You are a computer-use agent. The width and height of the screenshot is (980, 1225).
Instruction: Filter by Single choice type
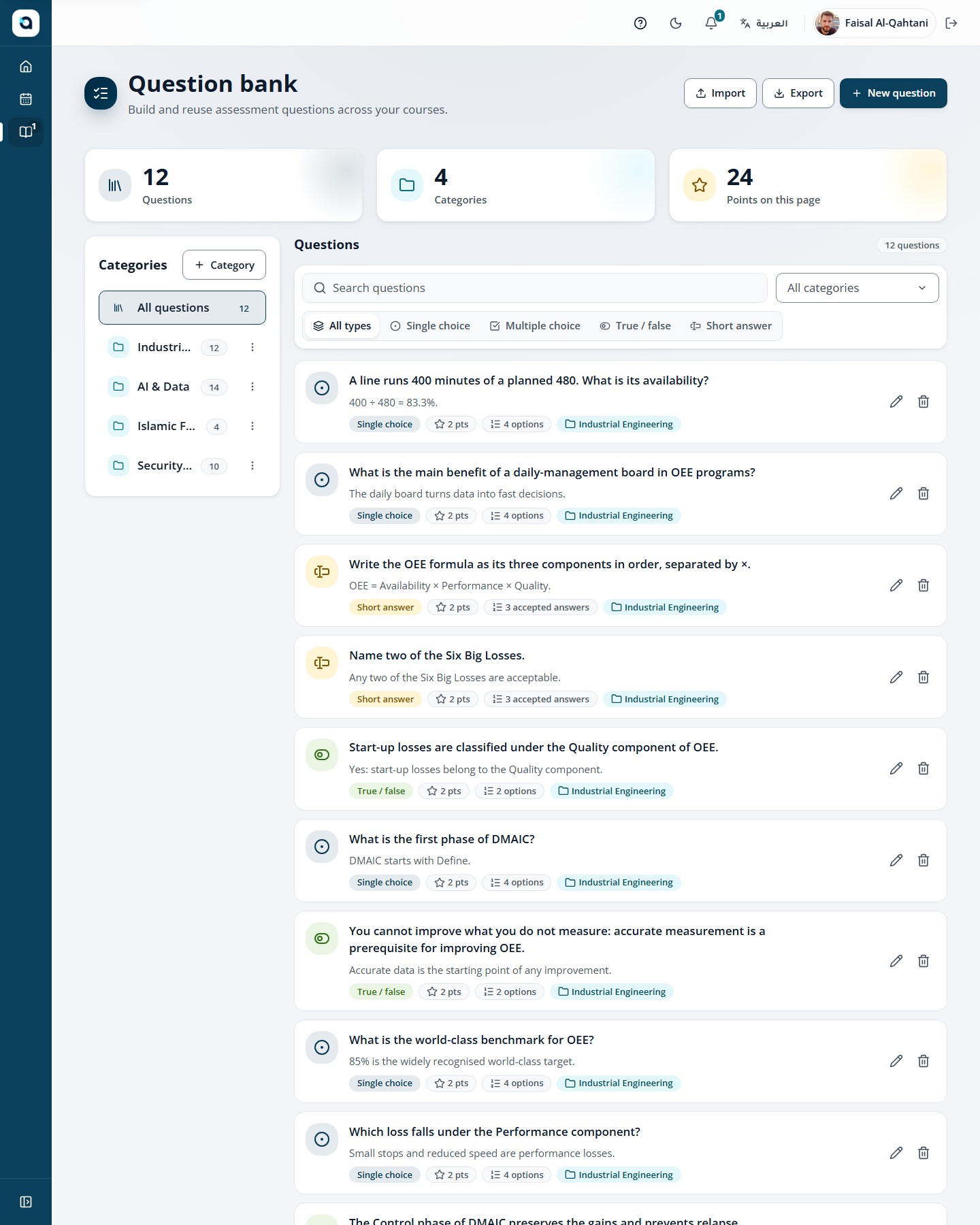pyautogui.click(x=430, y=326)
